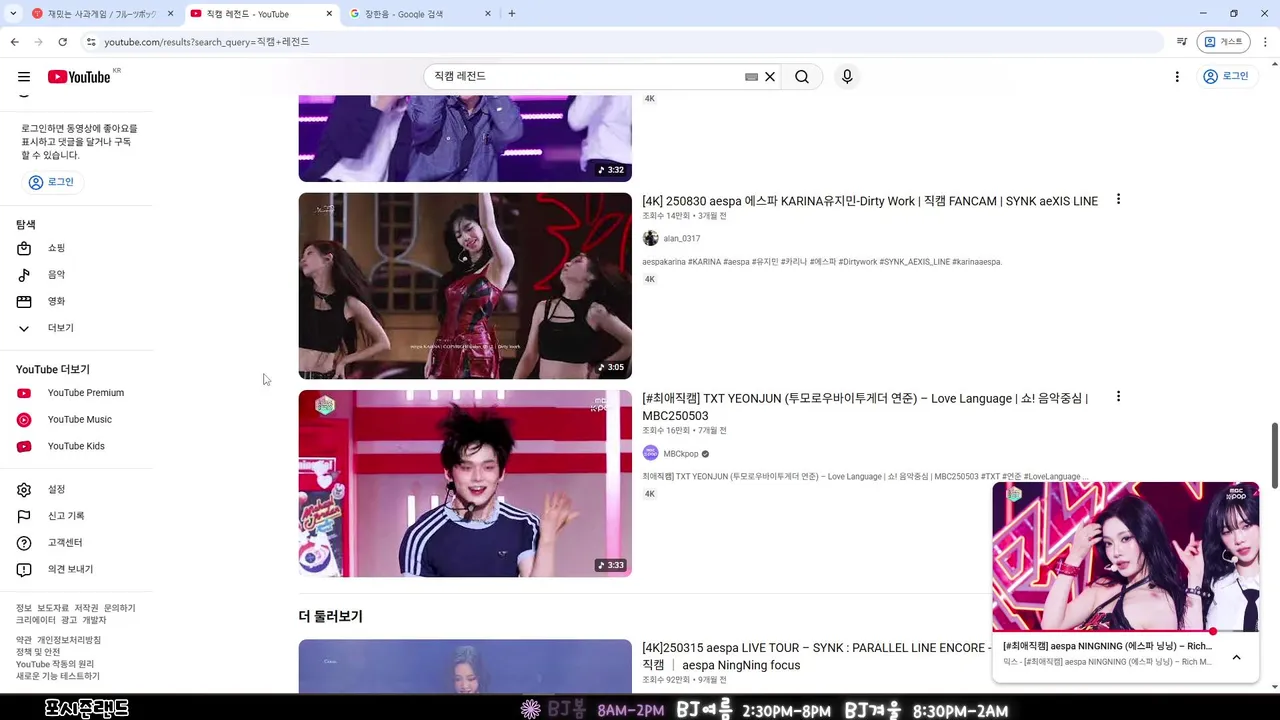Viewport: 1280px width, 720px height.
Task: Play the aespa KARINA Dirty Work thumbnail
Action: (465, 286)
